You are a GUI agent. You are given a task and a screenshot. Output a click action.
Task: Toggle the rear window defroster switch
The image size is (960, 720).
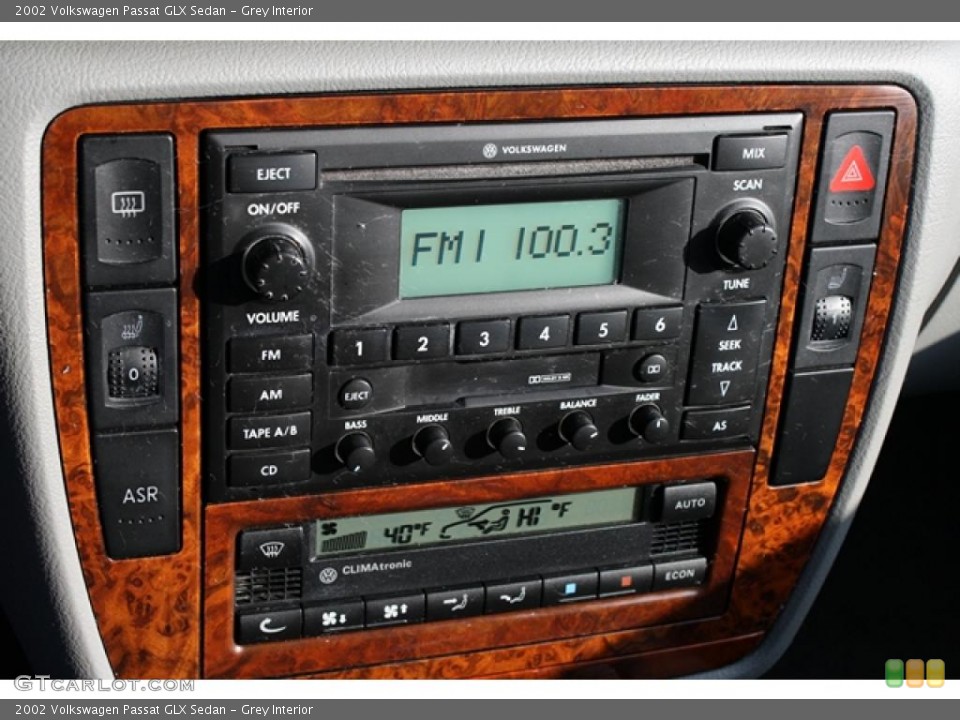[x=128, y=211]
